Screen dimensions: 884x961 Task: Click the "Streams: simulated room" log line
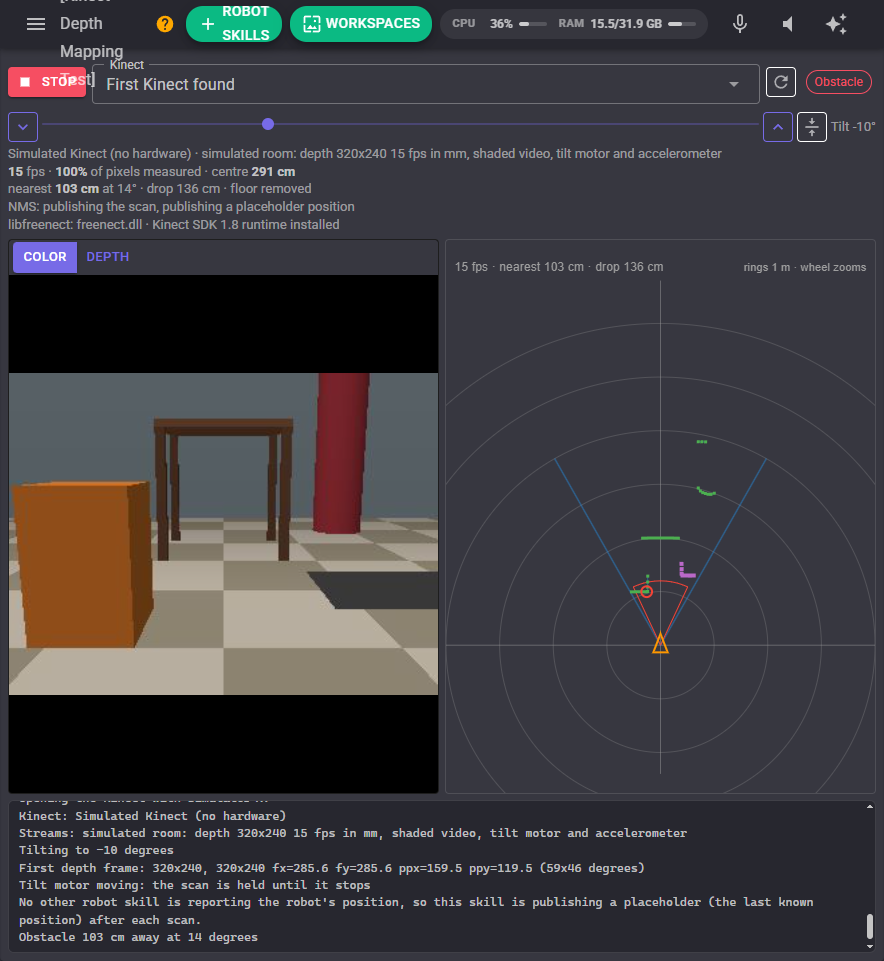(x=353, y=833)
